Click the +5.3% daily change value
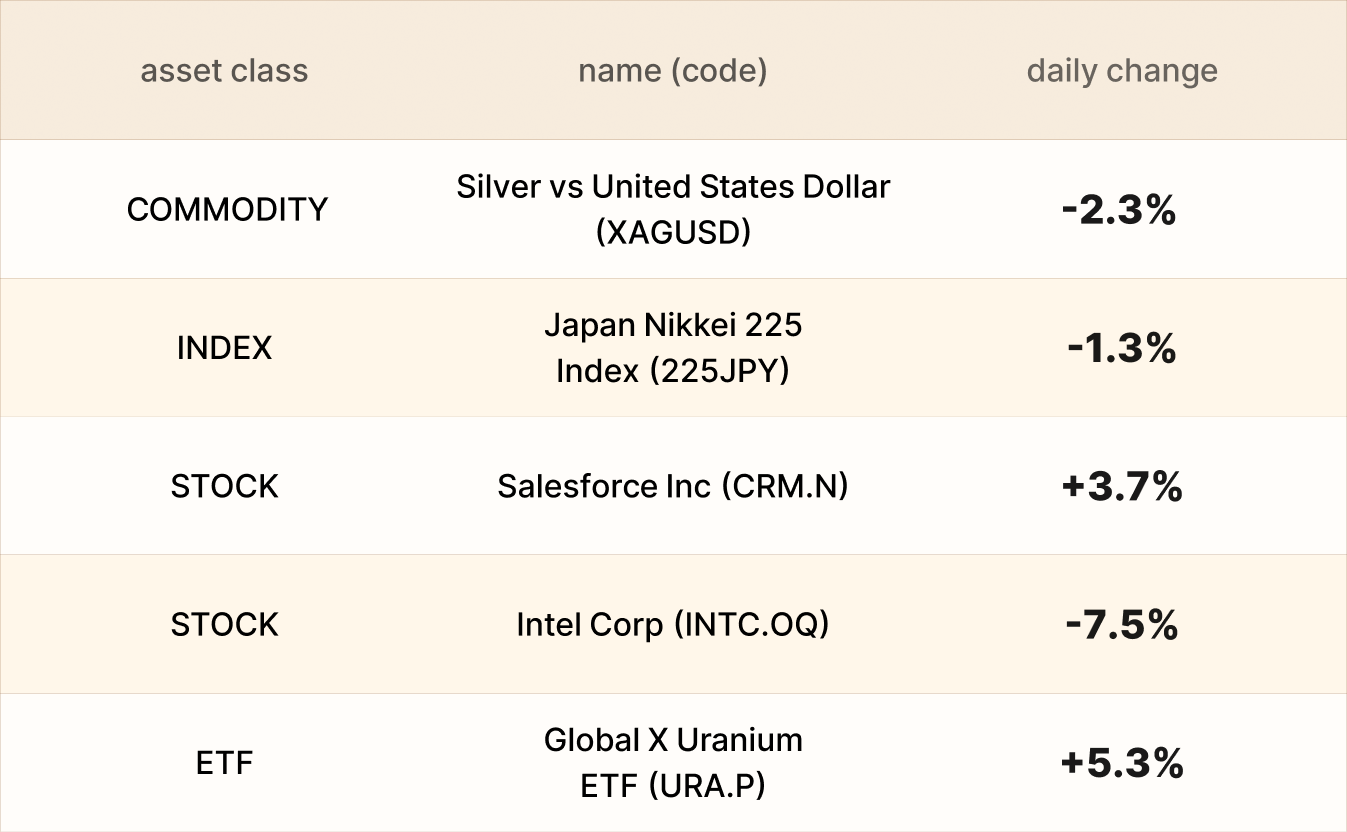 click(1121, 764)
